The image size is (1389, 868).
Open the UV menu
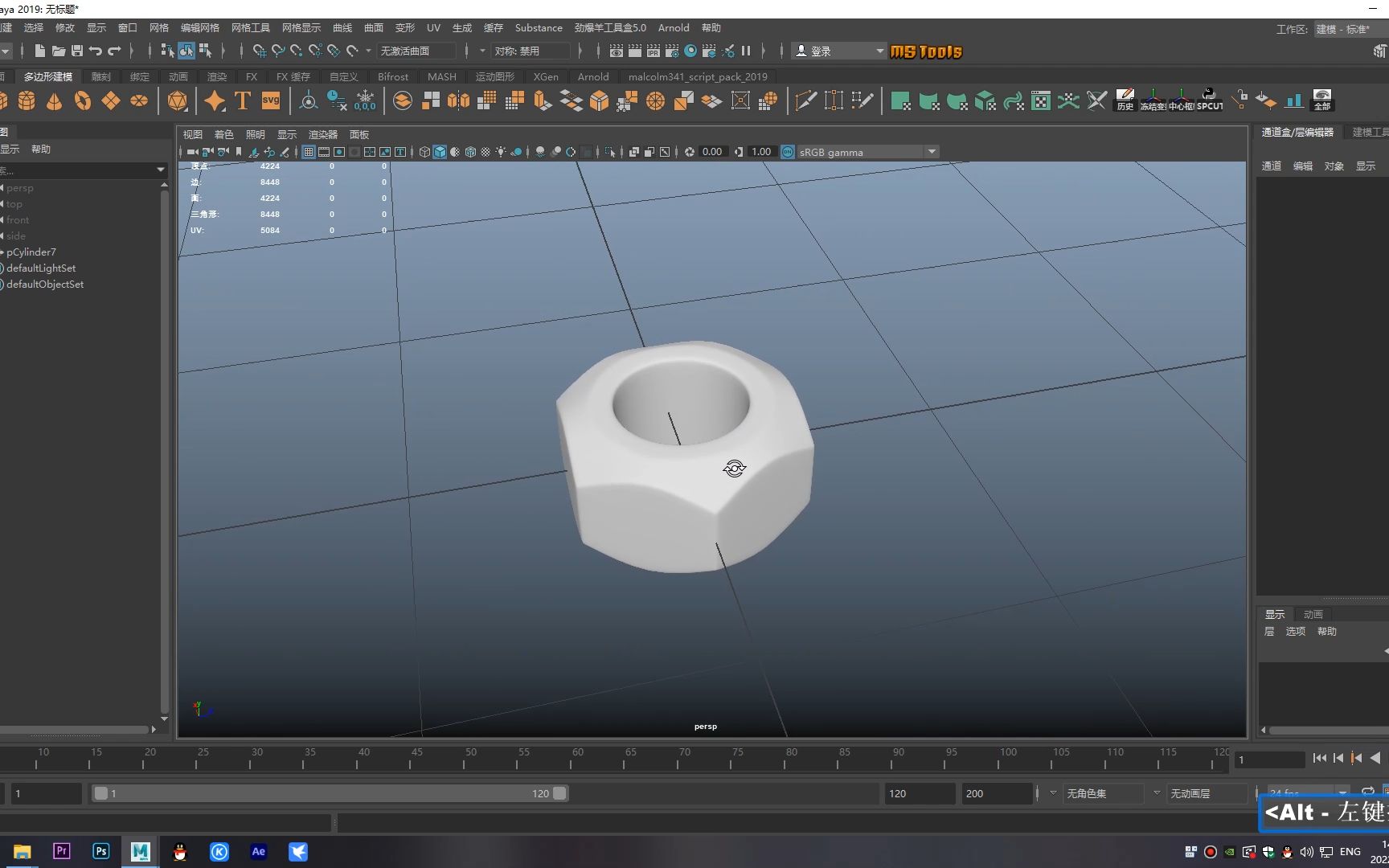click(x=433, y=27)
